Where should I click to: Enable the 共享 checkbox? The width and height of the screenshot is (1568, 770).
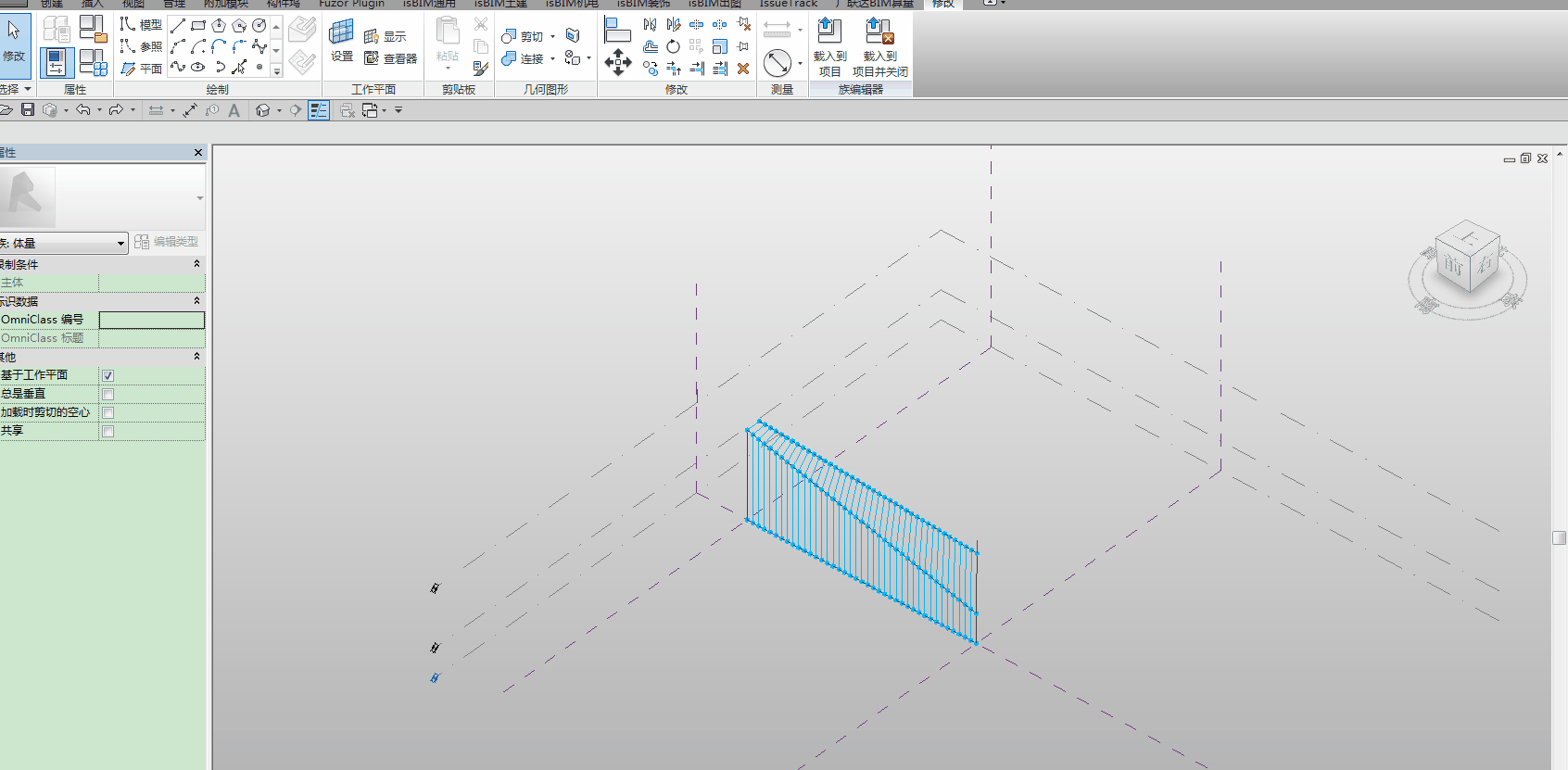pyautogui.click(x=108, y=431)
